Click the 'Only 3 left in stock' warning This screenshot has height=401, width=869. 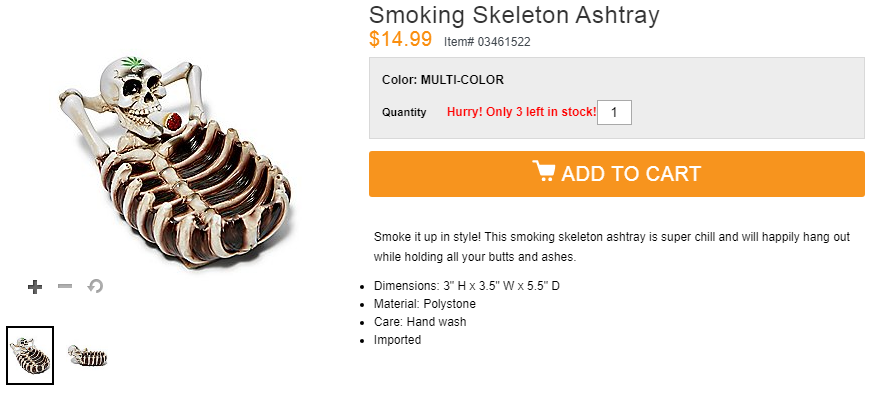coord(522,112)
